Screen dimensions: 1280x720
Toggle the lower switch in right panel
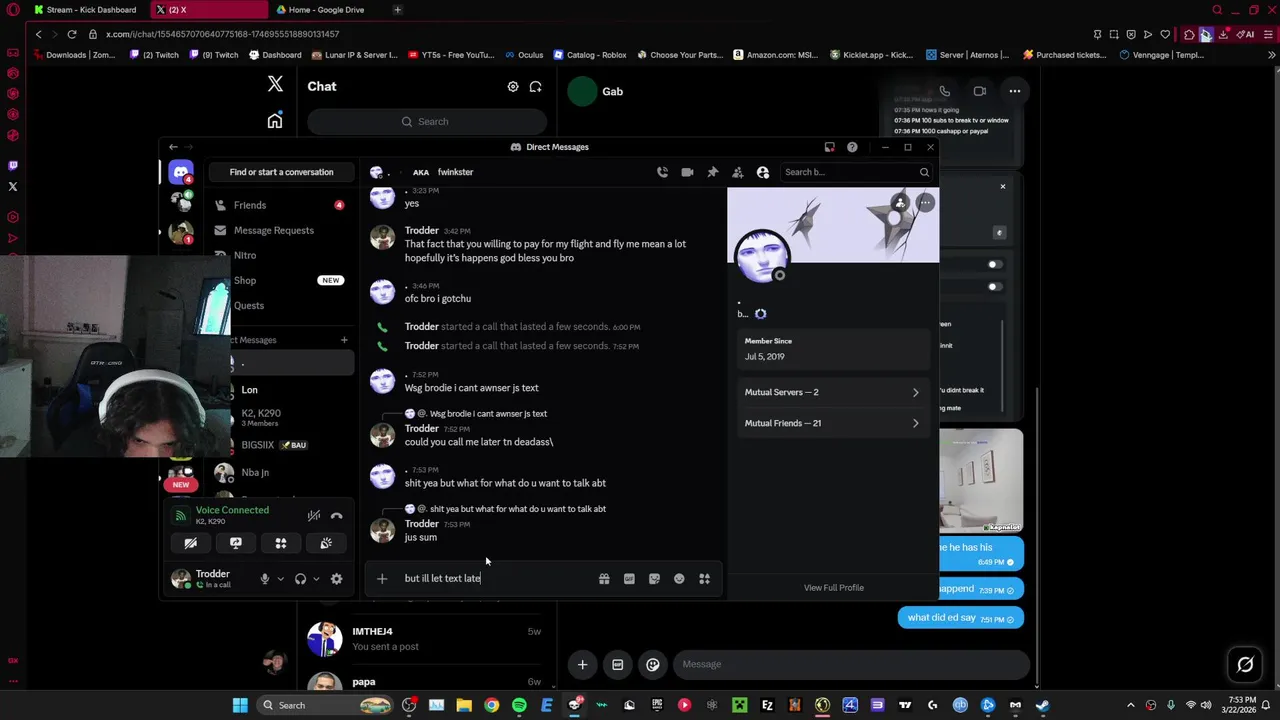[x=994, y=286]
